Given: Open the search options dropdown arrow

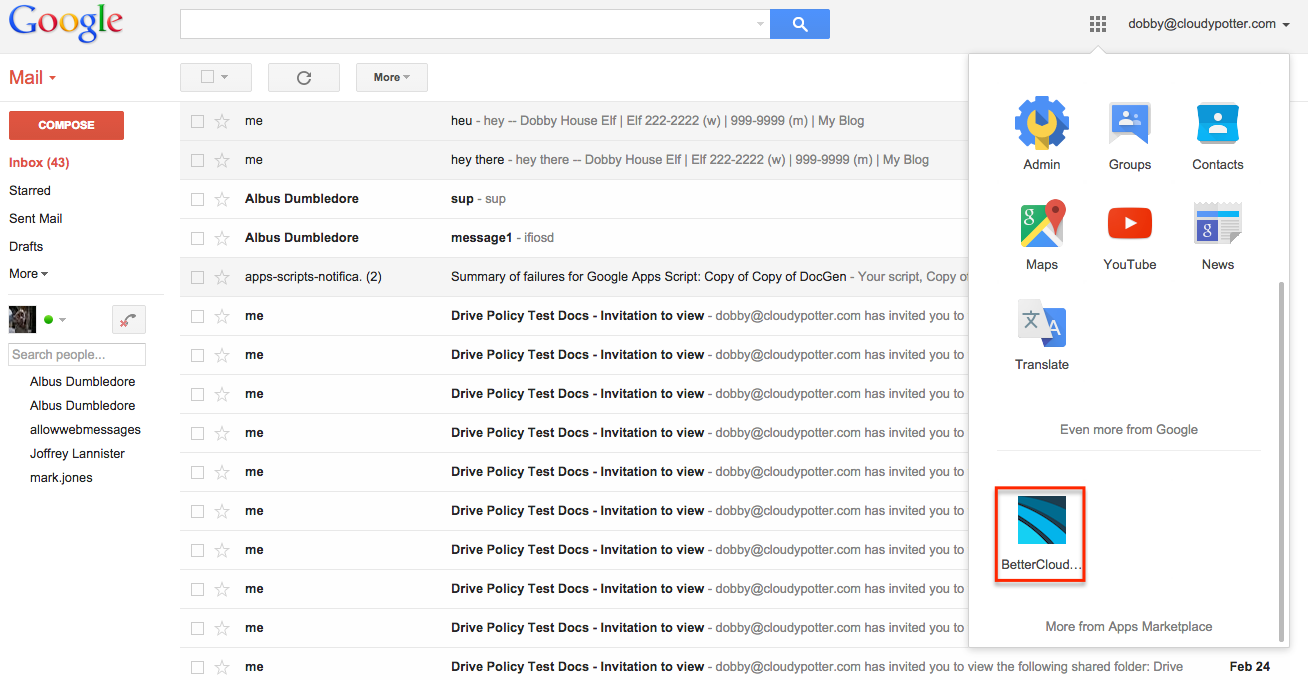Looking at the screenshot, I should coord(759,24).
